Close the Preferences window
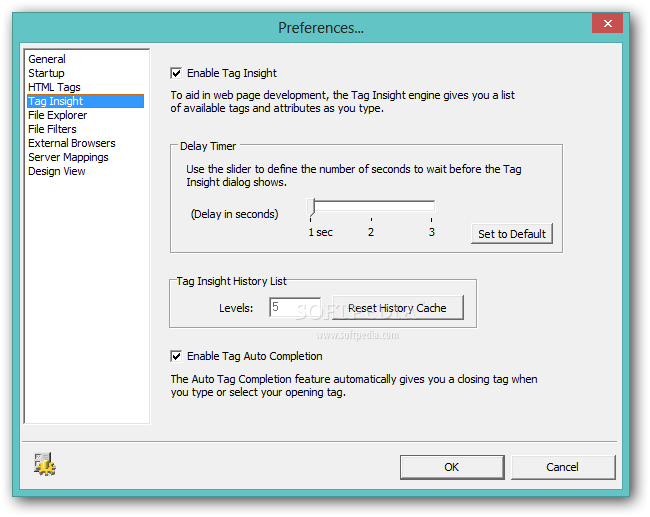The height and width of the screenshot is (517, 650). [608, 24]
